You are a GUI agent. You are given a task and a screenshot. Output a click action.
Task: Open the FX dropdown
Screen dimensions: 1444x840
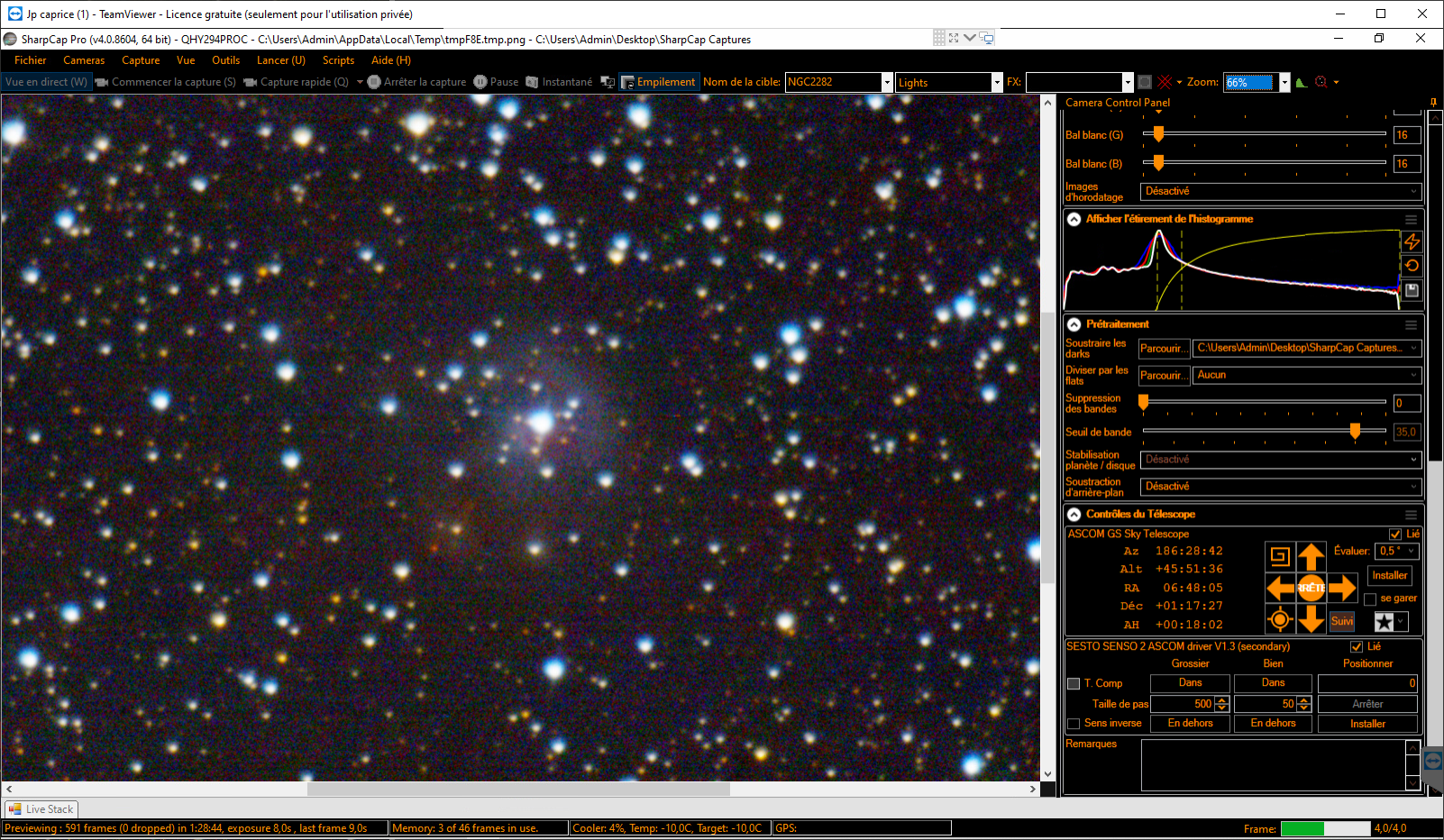click(x=1128, y=82)
